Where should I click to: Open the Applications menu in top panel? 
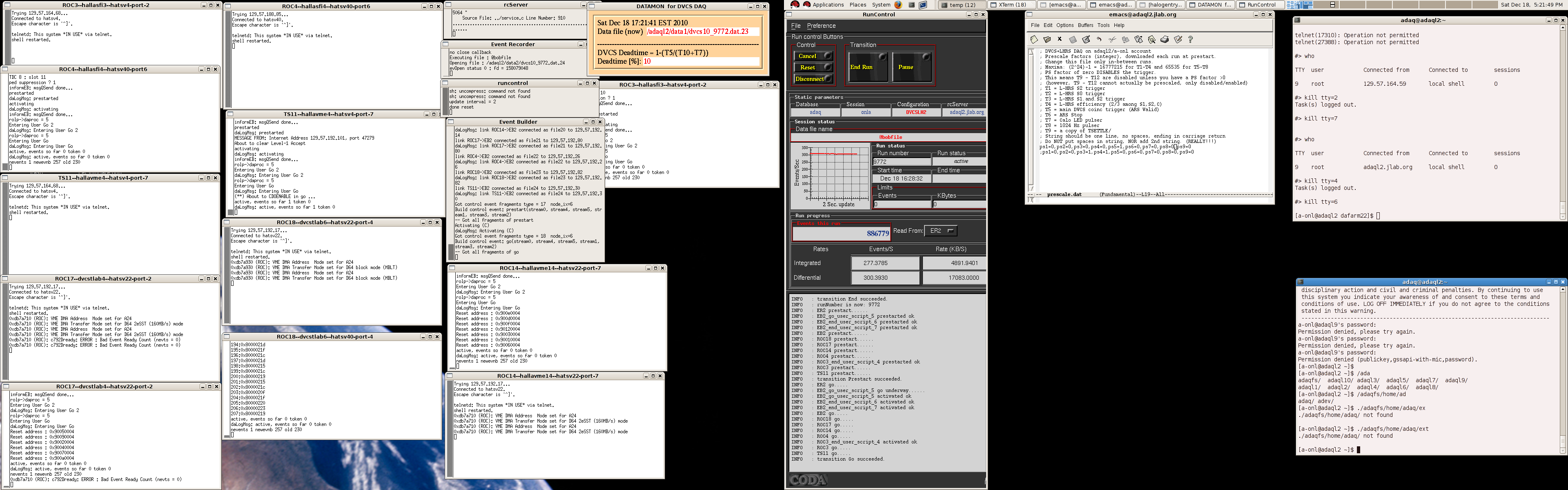point(828,4)
